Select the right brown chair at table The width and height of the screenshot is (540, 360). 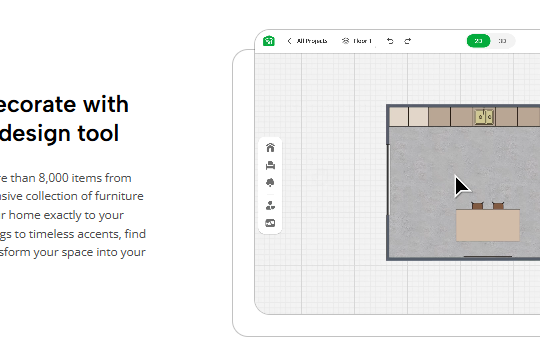498,205
